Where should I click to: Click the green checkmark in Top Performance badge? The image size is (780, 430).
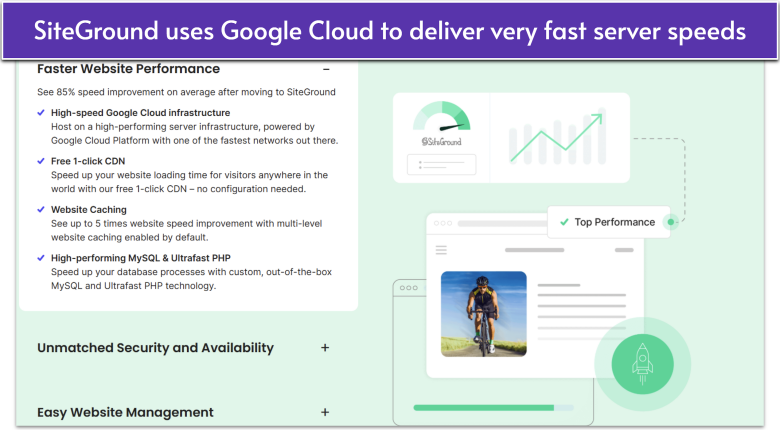tap(564, 222)
